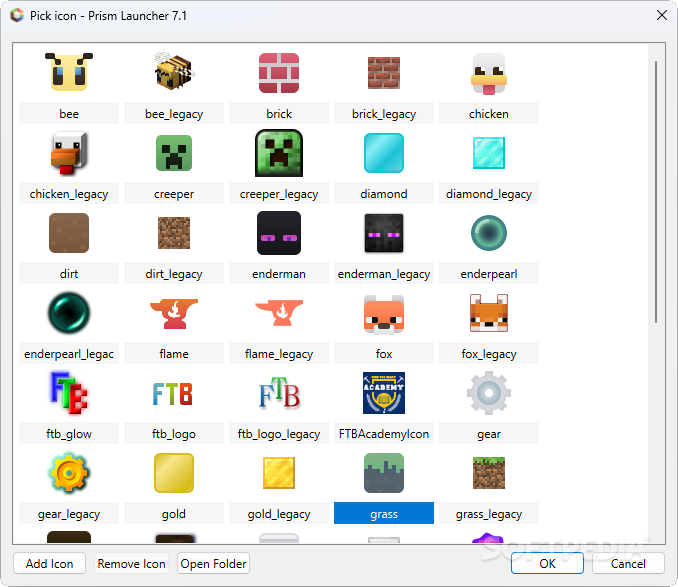Screen dimensions: 678x587
Task: Pick the FTBAcademyIcon image
Action: click(384, 393)
